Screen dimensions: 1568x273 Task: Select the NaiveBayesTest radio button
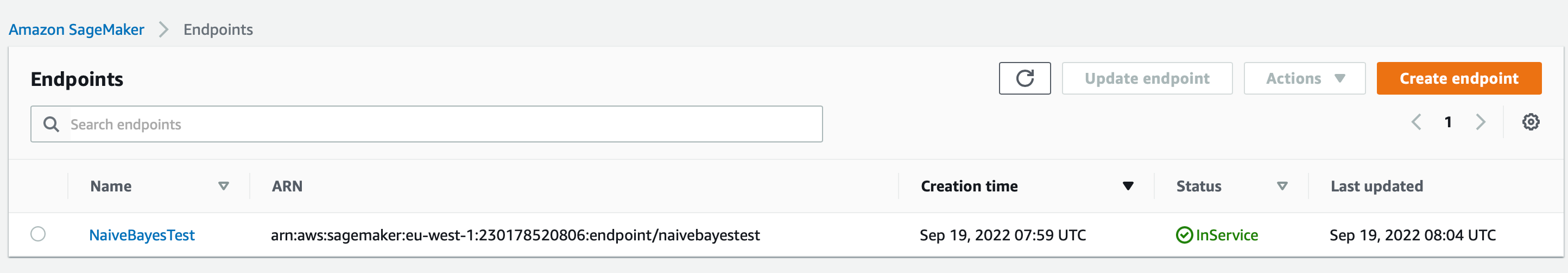38,234
